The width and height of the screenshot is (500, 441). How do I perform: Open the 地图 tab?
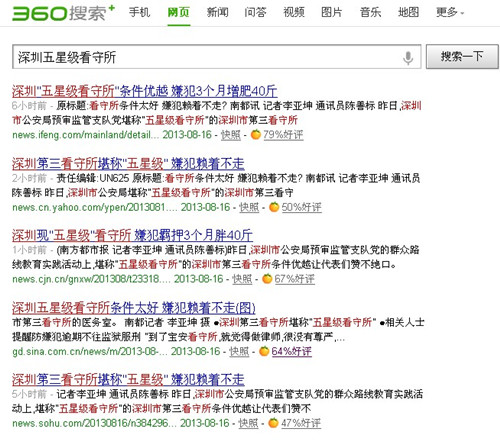click(408, 13)
